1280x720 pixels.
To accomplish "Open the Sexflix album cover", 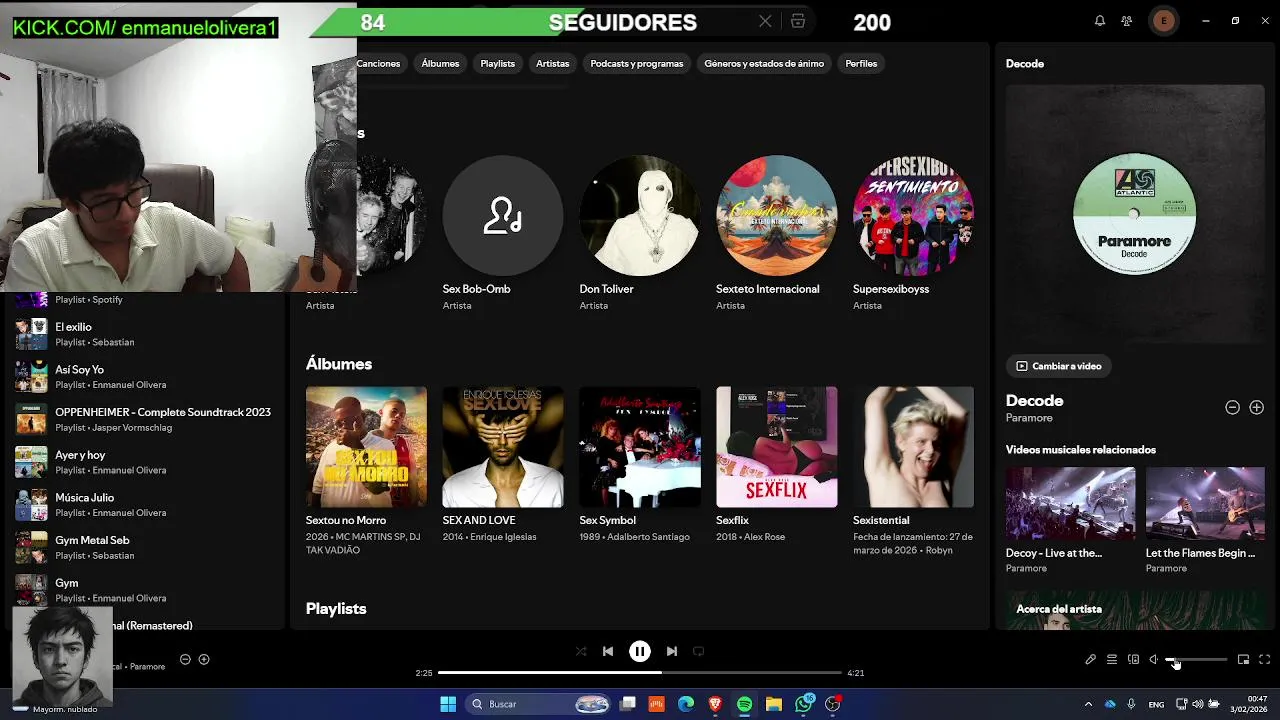I will coord(777,447).
